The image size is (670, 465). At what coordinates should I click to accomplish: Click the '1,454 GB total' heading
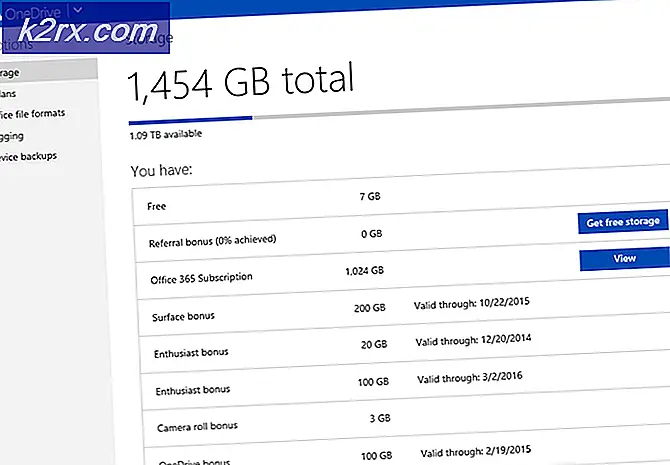(x=241, y=82)
